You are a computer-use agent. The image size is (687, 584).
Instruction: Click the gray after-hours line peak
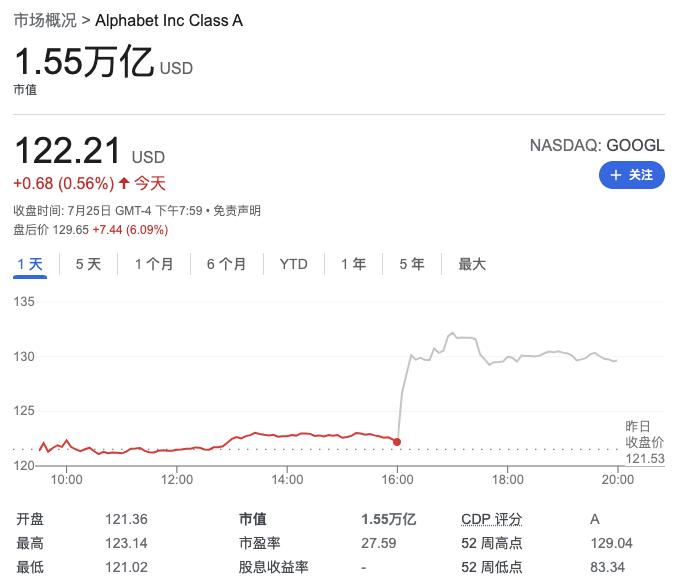(x=452, y=333)
